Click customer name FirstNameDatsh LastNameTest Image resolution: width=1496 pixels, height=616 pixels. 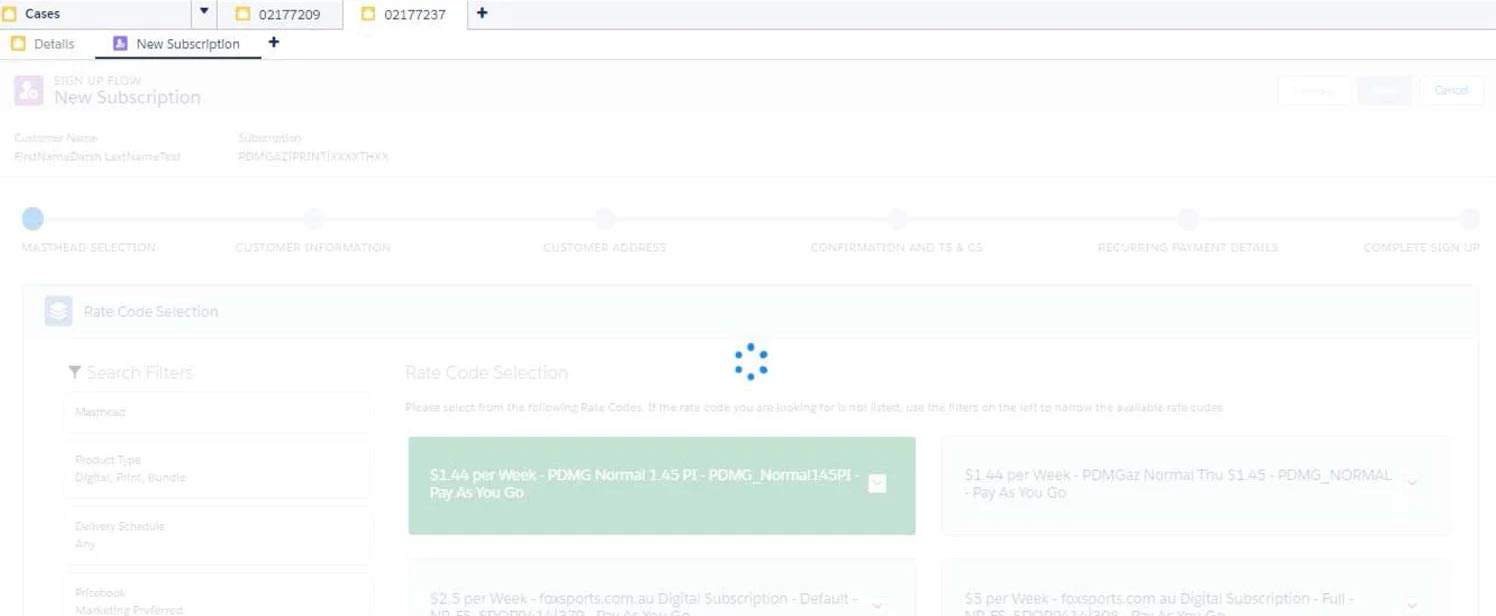[98, 157]
